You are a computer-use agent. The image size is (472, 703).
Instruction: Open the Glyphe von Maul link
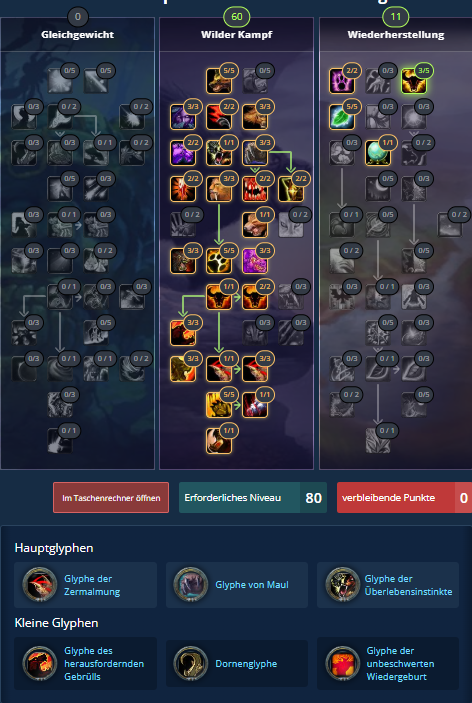(x=252, y=585)
